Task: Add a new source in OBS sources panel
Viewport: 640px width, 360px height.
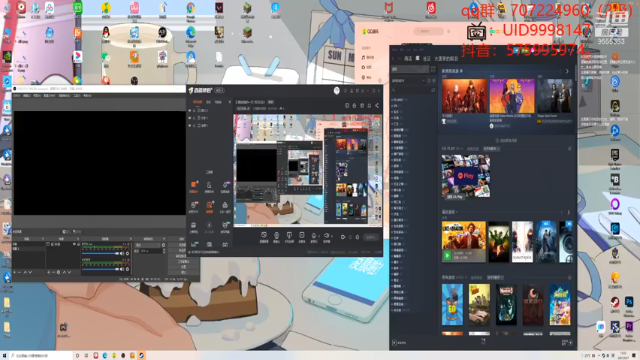Action: (x=49, y=272)
